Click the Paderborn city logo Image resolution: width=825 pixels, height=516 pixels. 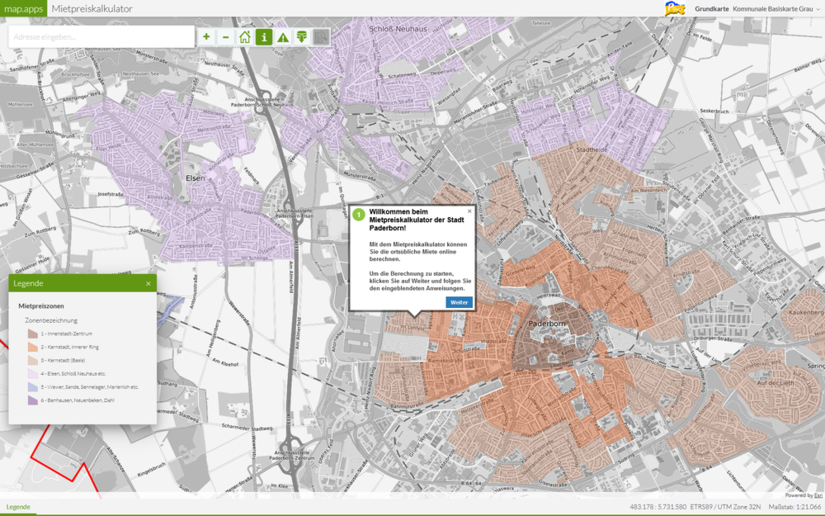click(x=676, y=8)
